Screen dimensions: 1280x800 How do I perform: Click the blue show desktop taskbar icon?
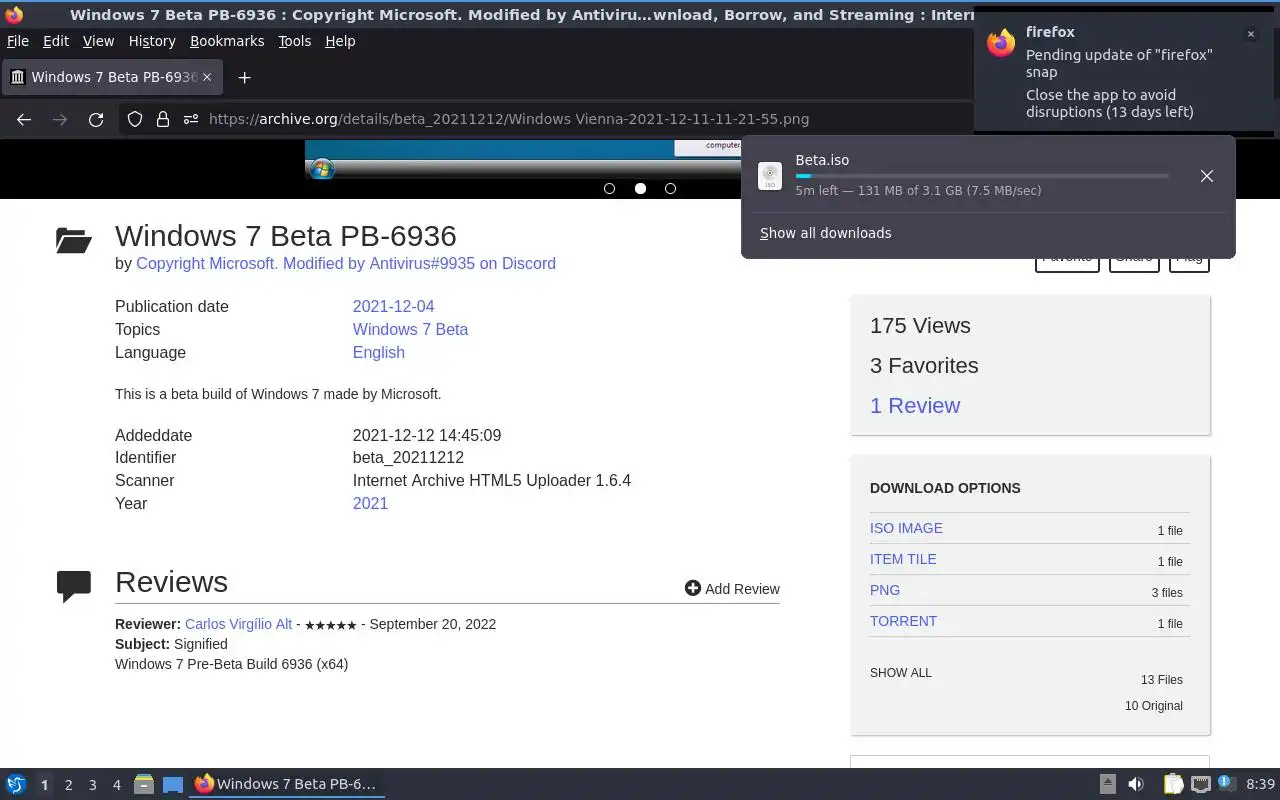click(x=173, y=784)
